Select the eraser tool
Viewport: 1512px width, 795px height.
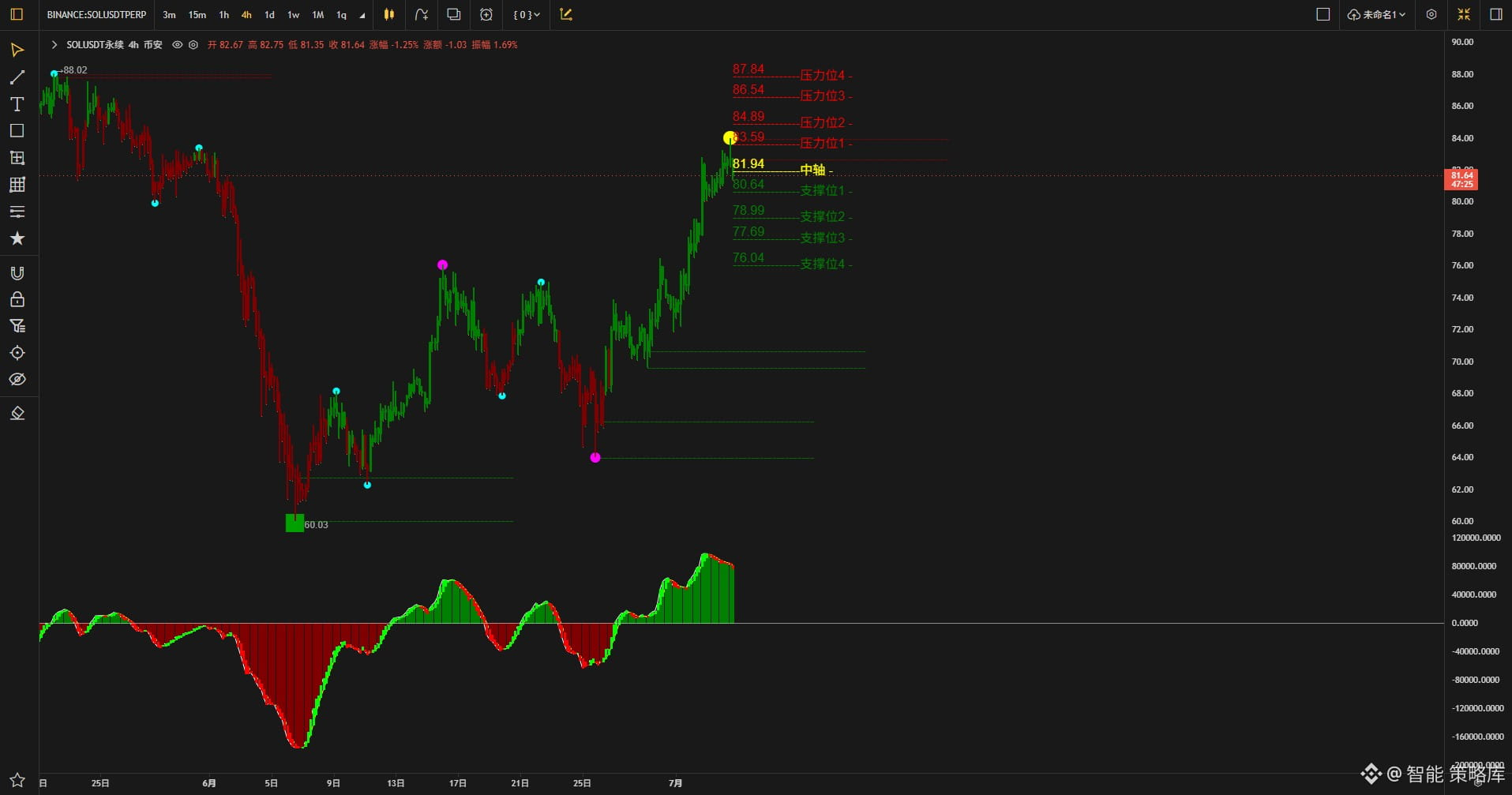click(17, 414)
